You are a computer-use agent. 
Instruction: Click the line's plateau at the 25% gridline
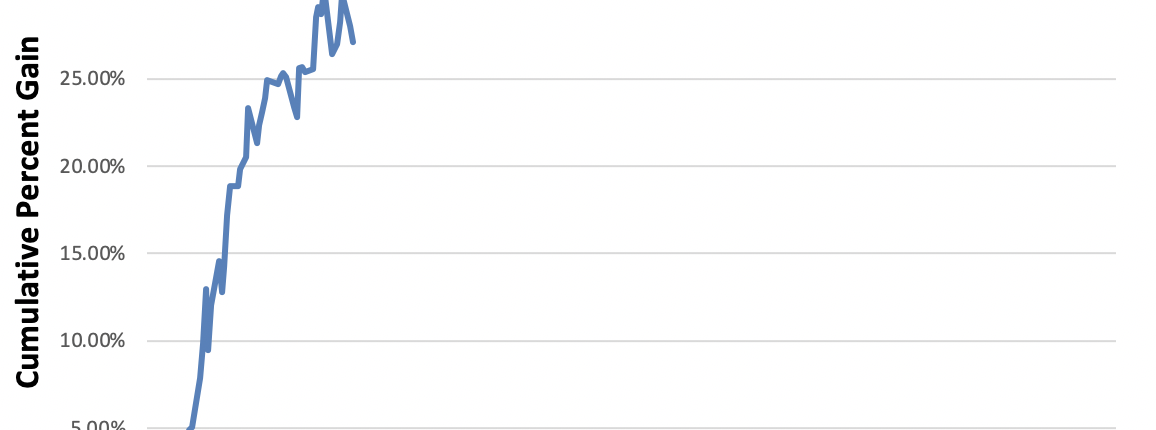pos(272,81)
